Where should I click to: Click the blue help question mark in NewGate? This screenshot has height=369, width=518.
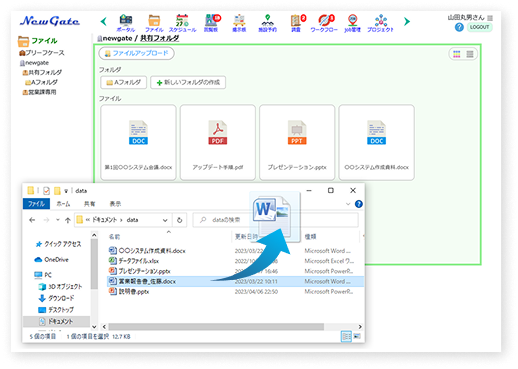pos(459,27)
